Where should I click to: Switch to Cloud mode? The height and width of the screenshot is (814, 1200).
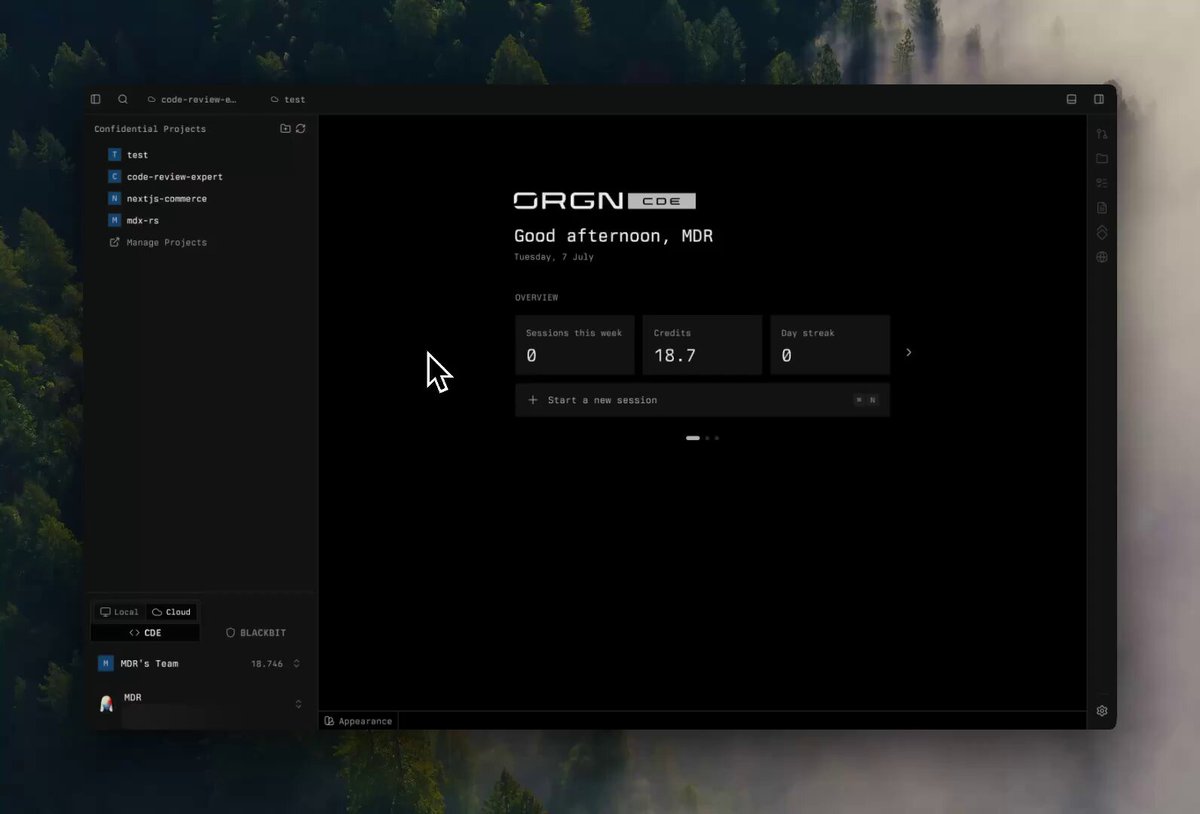pyautogui.click(x=171, y=612)
